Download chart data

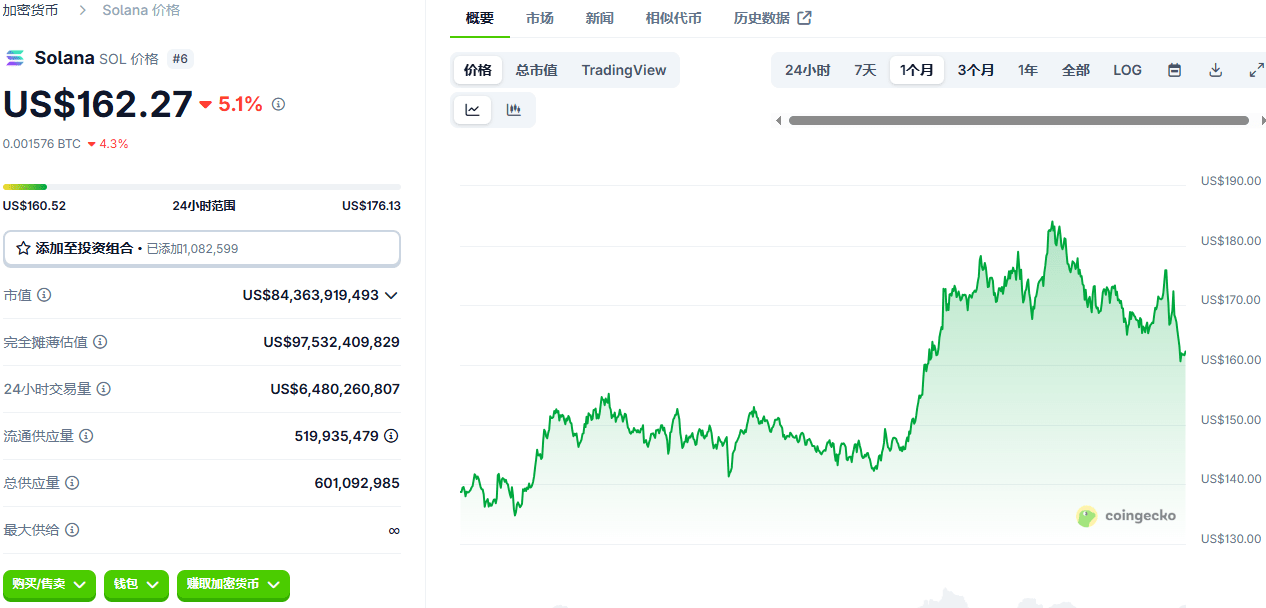pos(1216,70)
